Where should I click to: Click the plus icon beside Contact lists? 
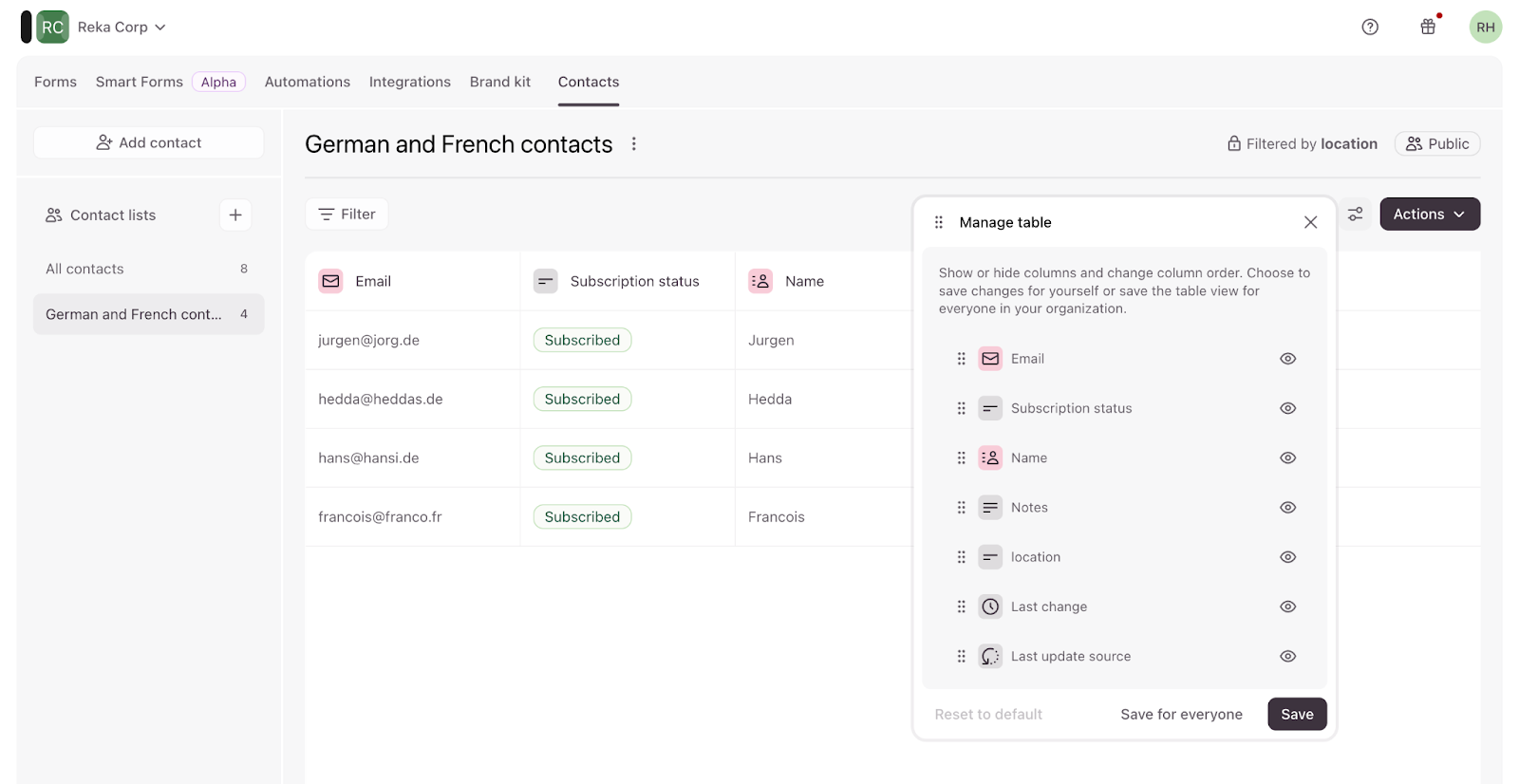pos(235,215)
